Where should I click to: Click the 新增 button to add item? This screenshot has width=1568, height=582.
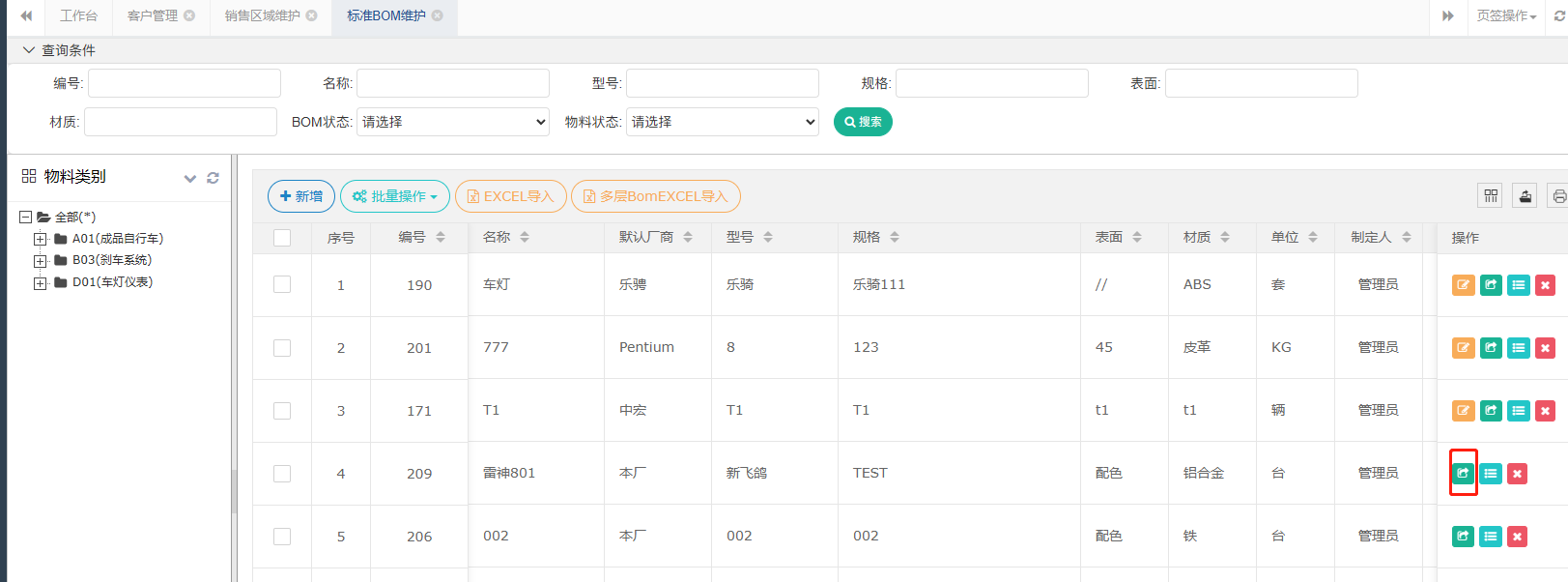coord(300,196)
